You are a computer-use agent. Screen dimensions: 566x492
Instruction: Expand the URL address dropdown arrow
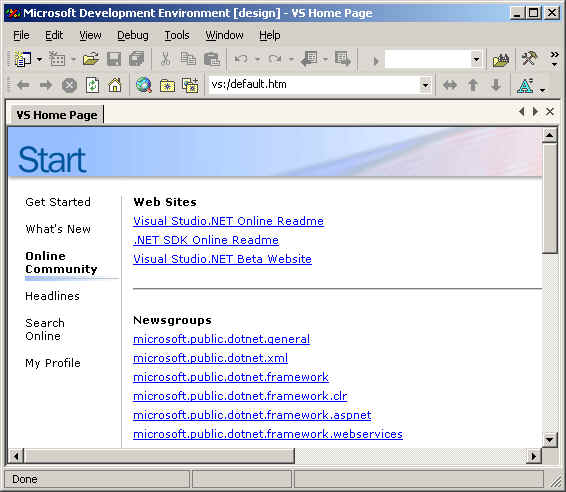coord(426,85)
